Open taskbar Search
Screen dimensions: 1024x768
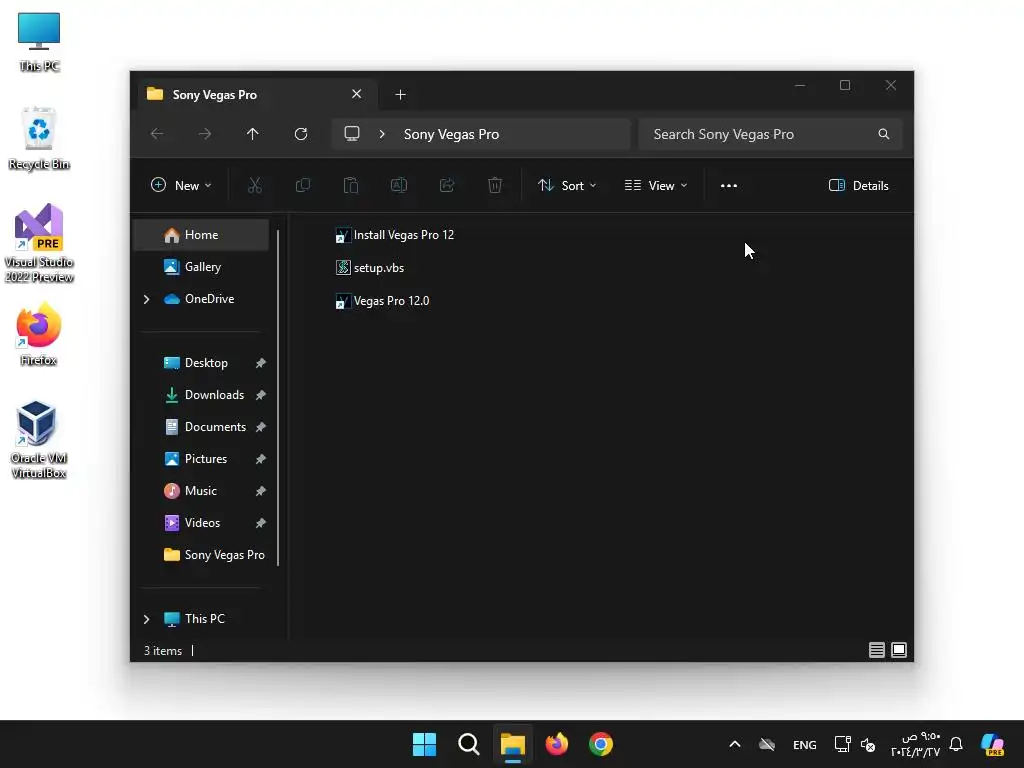click(x=469, y=744)
